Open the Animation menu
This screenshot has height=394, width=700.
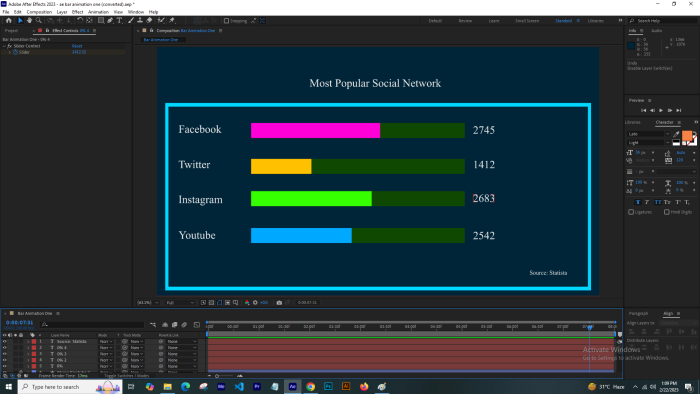point(98,12)
